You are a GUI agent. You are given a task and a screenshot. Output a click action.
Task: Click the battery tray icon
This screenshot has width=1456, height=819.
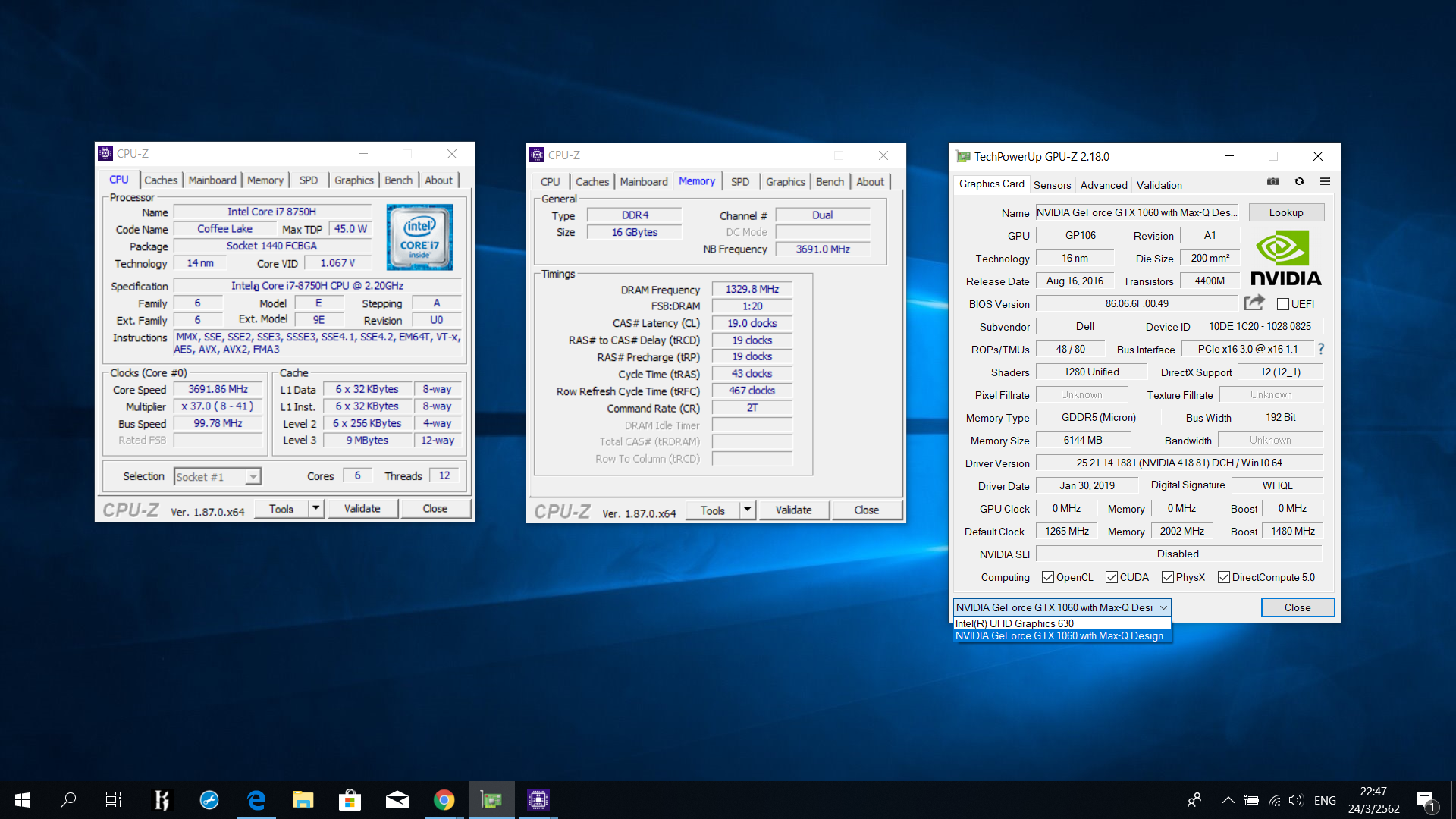coord(1251,800)
